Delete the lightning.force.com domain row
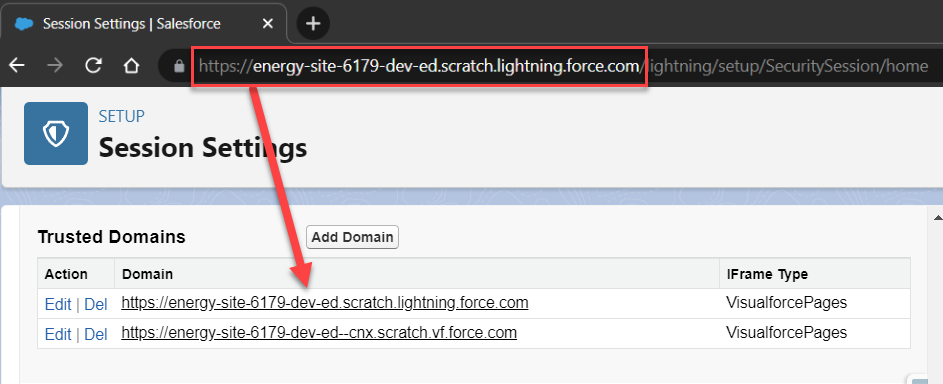Viewport: 943px width, 384px height. 96,304
